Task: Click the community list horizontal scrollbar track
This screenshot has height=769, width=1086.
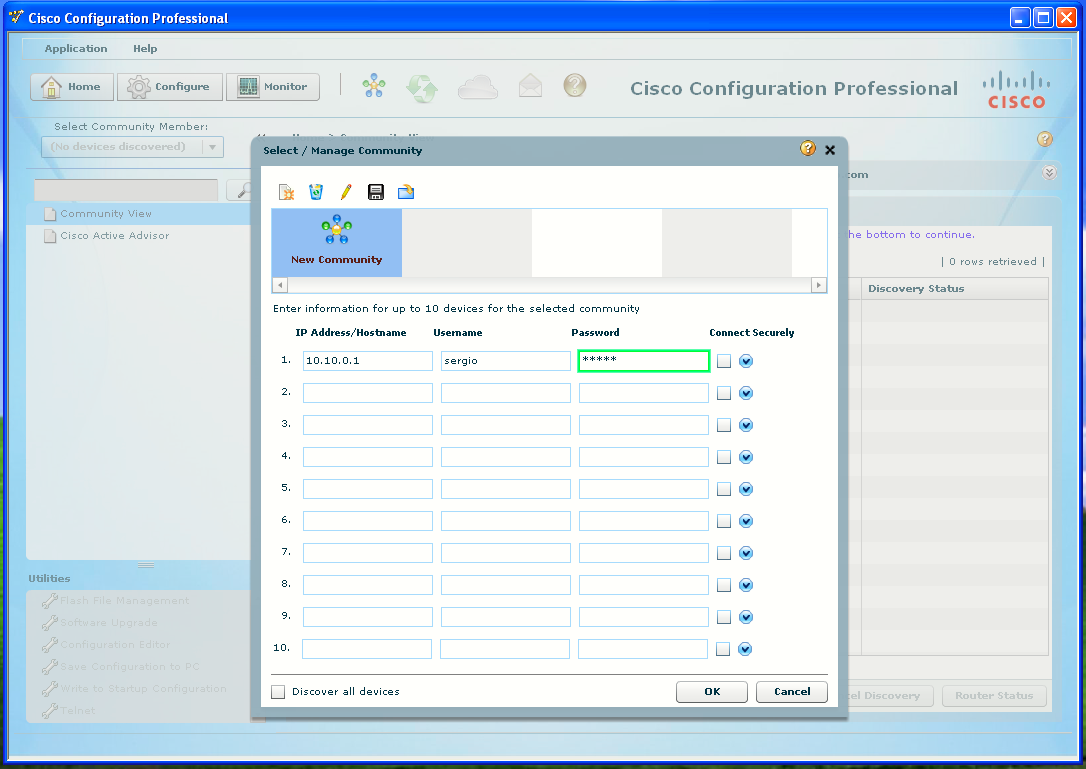Action: click(549, 285)
